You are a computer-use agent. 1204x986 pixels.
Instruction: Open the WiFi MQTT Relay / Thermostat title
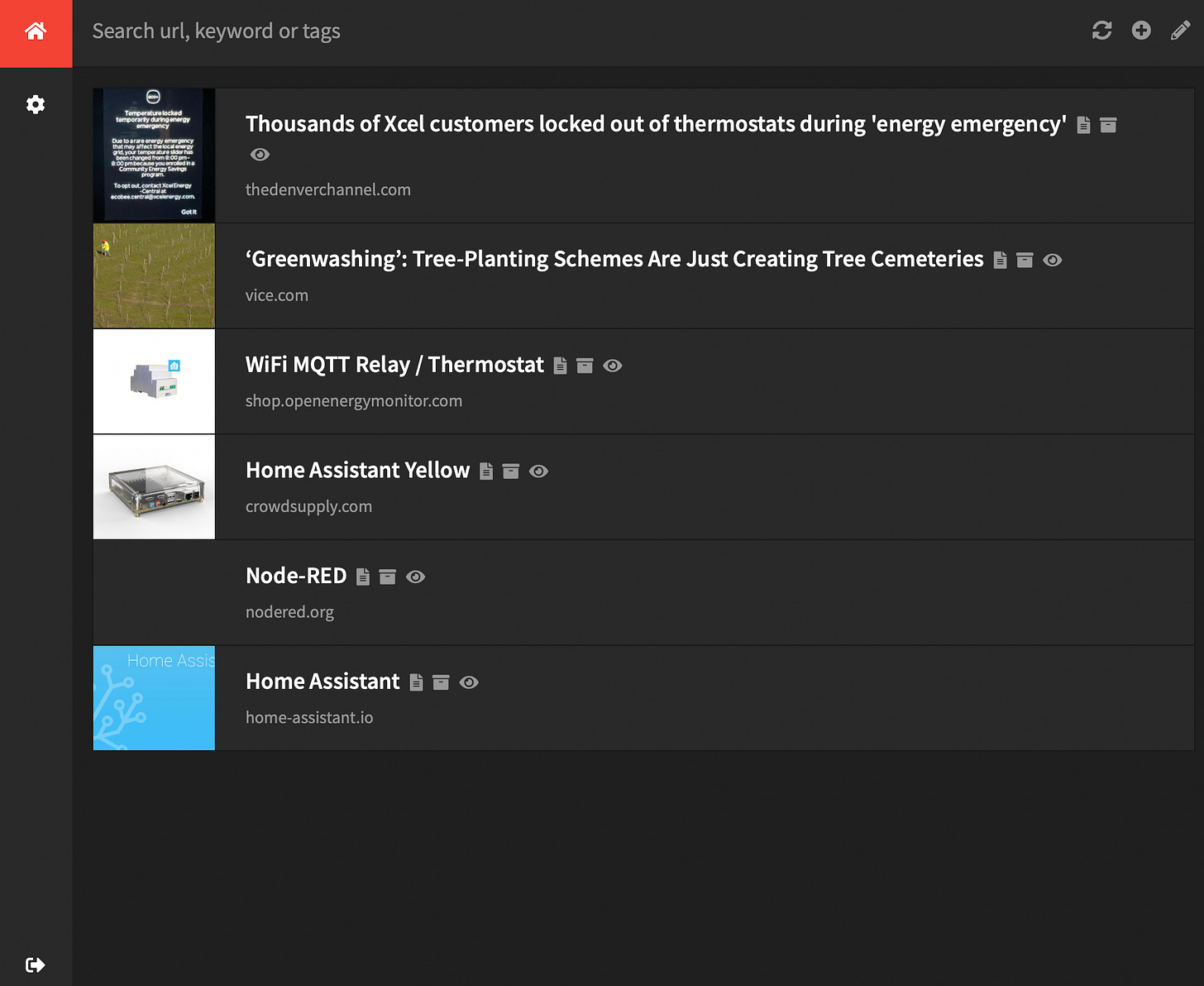click(394, 365)
